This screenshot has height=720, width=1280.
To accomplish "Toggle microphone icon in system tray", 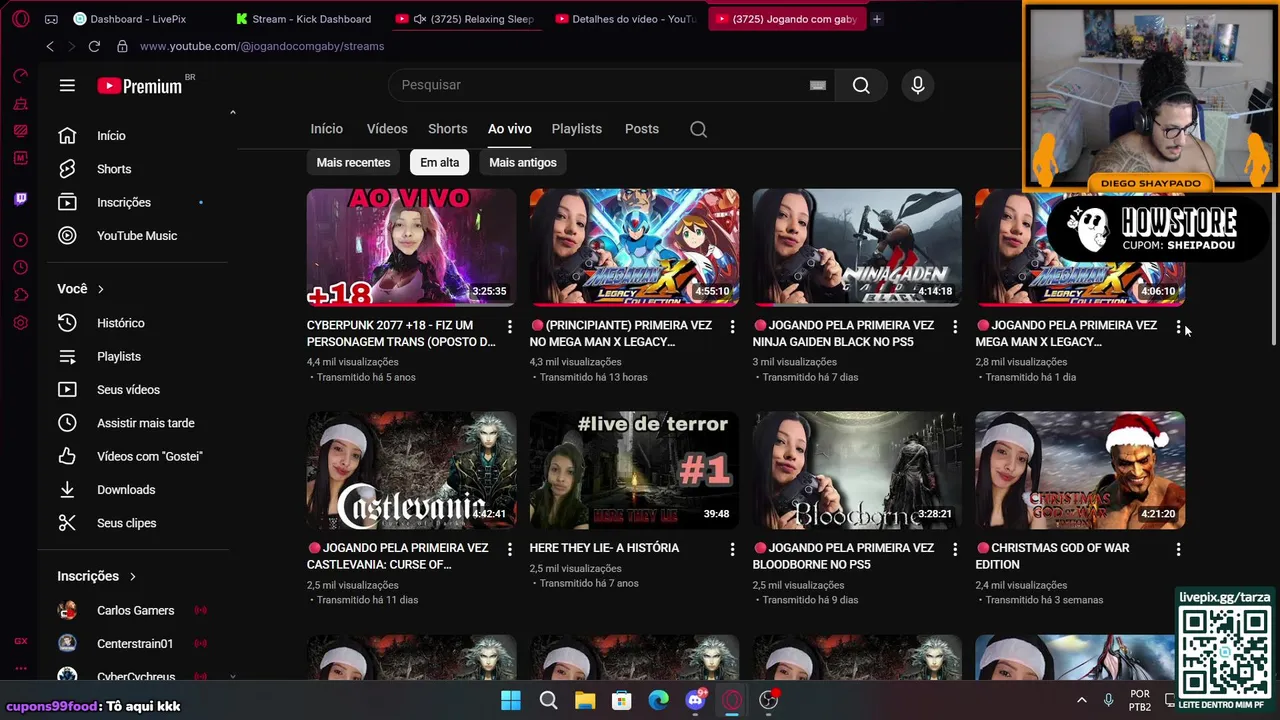I will (x=1108, y=700).
